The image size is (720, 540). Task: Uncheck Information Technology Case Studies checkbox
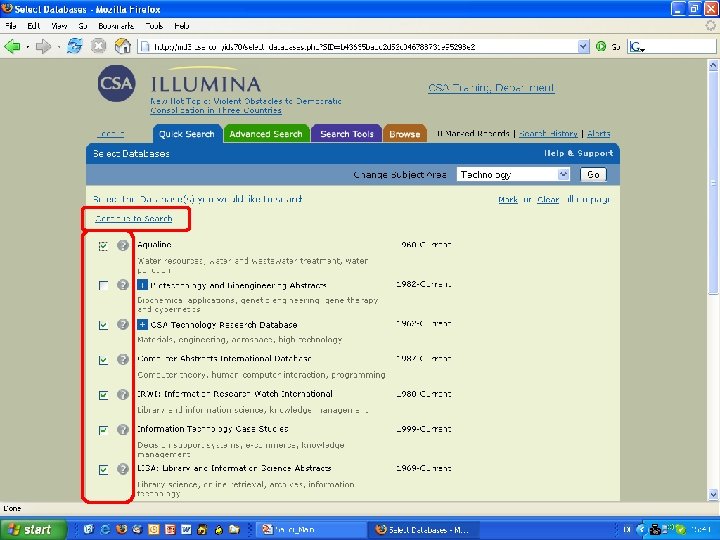[x=103, y=430]
